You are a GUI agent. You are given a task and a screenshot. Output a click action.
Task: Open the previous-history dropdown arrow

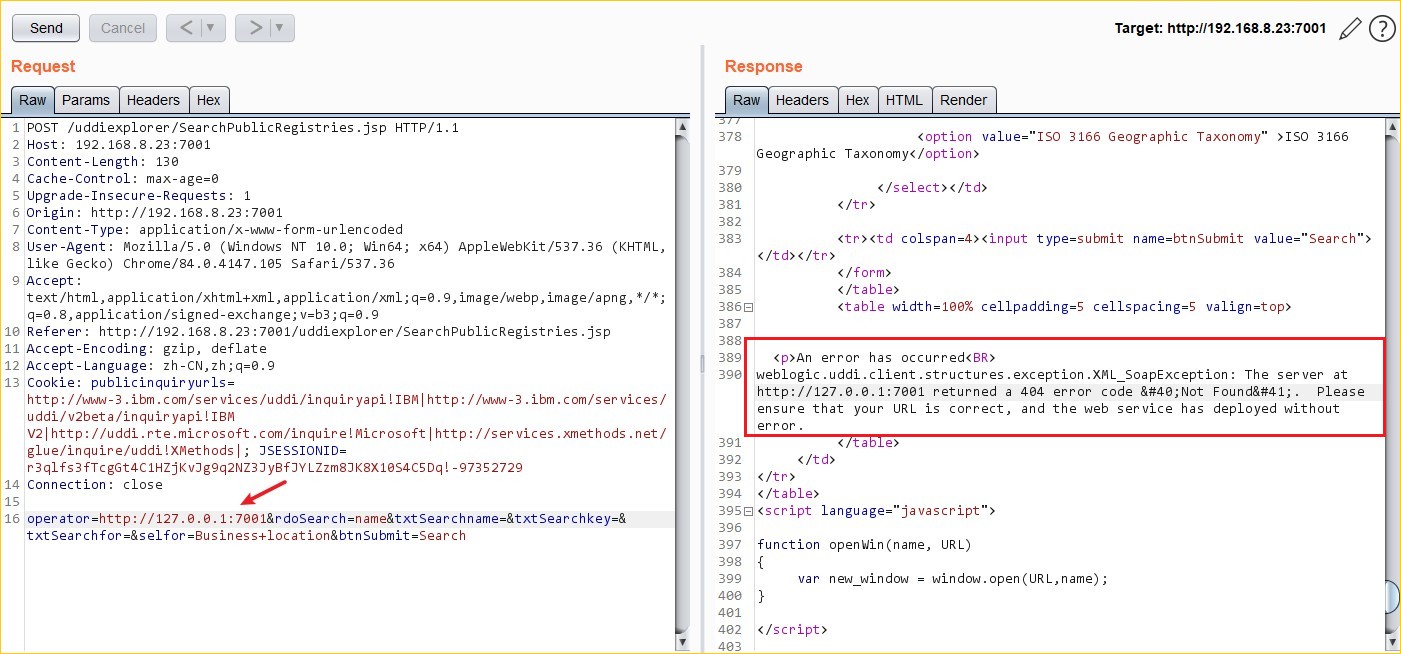pos(212,28)
